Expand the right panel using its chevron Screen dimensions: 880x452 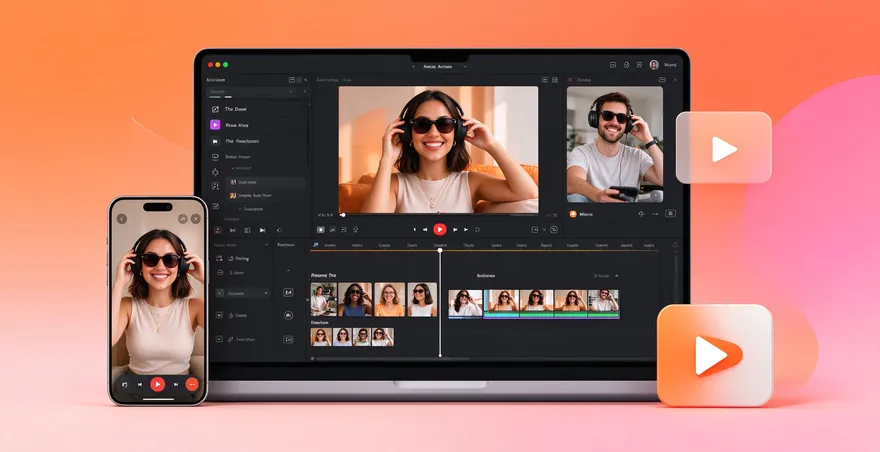675,80
